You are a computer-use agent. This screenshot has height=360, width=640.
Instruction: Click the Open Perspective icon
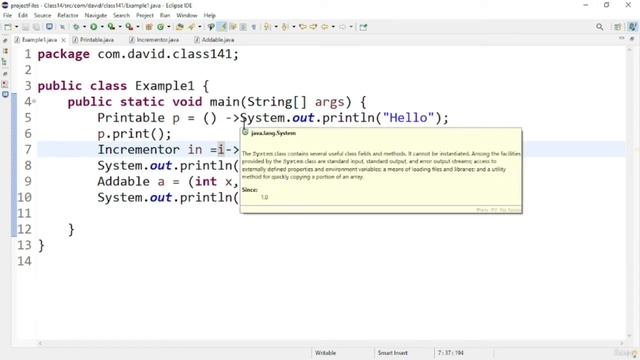pos(618,27)
